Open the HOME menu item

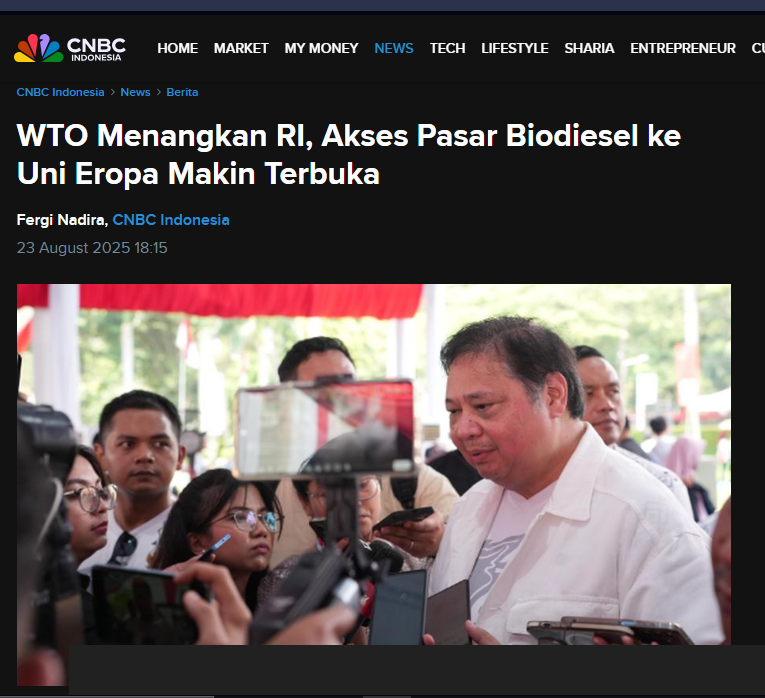coord(178,48)
